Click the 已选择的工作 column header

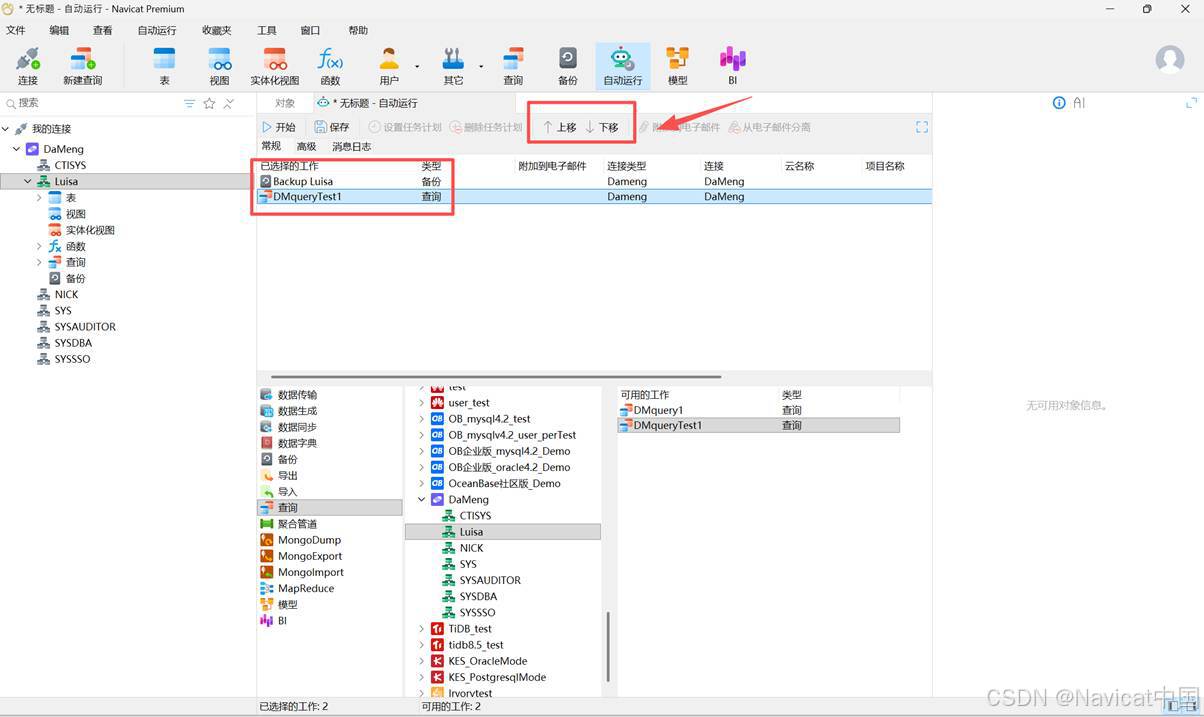(x=289, y=166)
